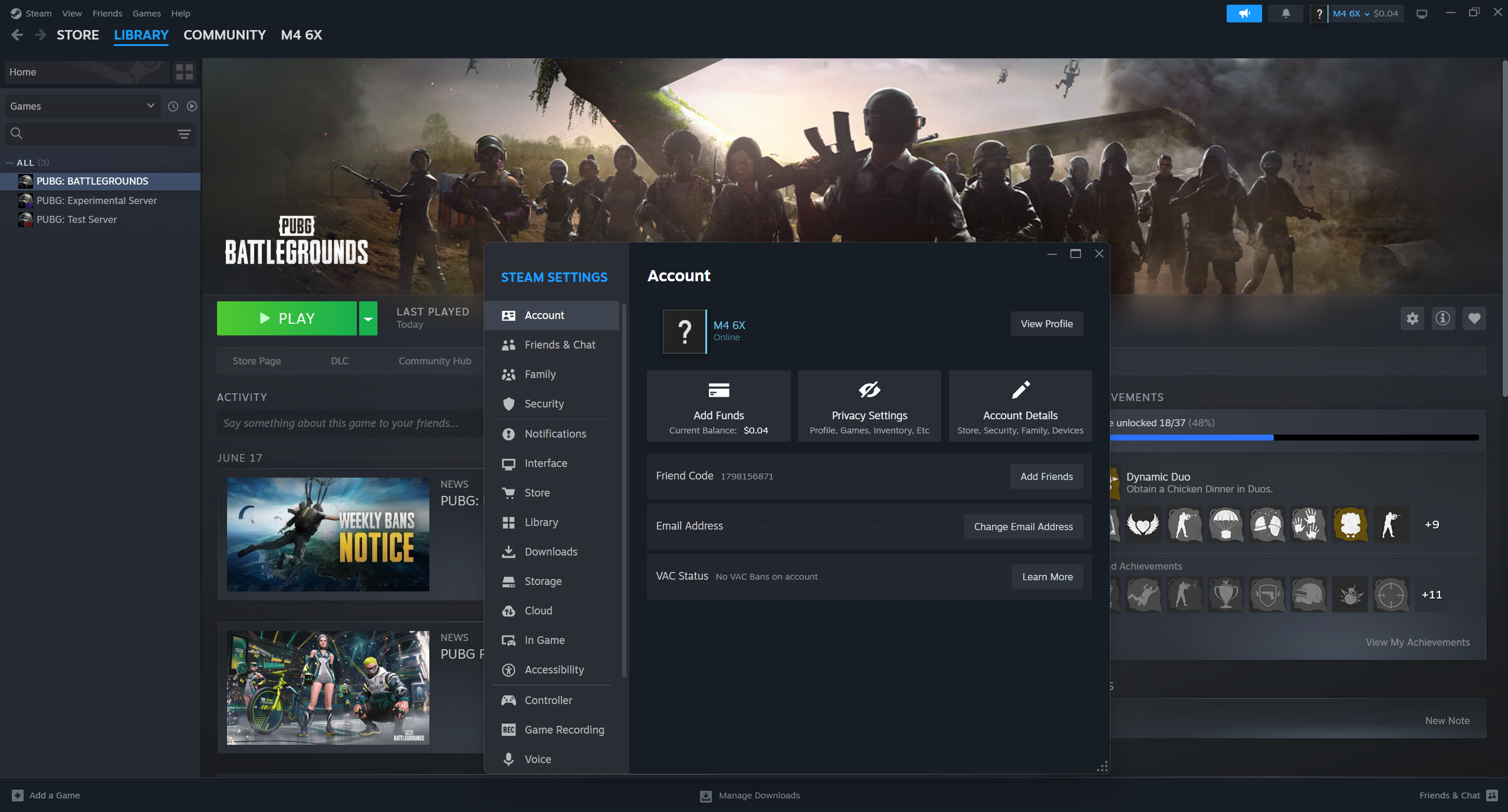Open Notifications settings category
Screen dimensions: 1508x812
[551, 434]
